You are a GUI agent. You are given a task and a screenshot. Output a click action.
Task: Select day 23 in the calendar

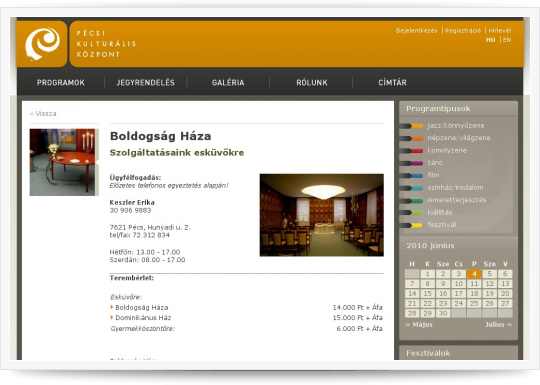[x=443, y=304]
